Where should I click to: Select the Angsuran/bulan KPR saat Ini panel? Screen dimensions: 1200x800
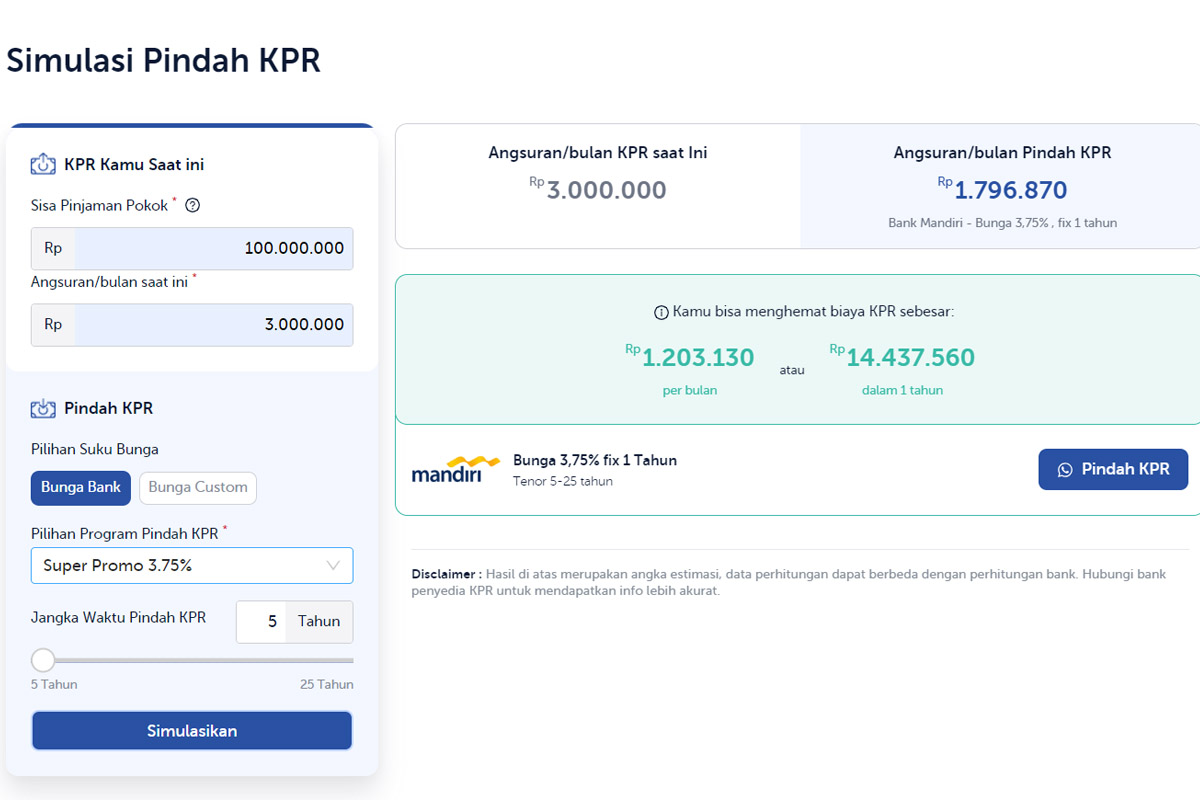pos(598,187)
